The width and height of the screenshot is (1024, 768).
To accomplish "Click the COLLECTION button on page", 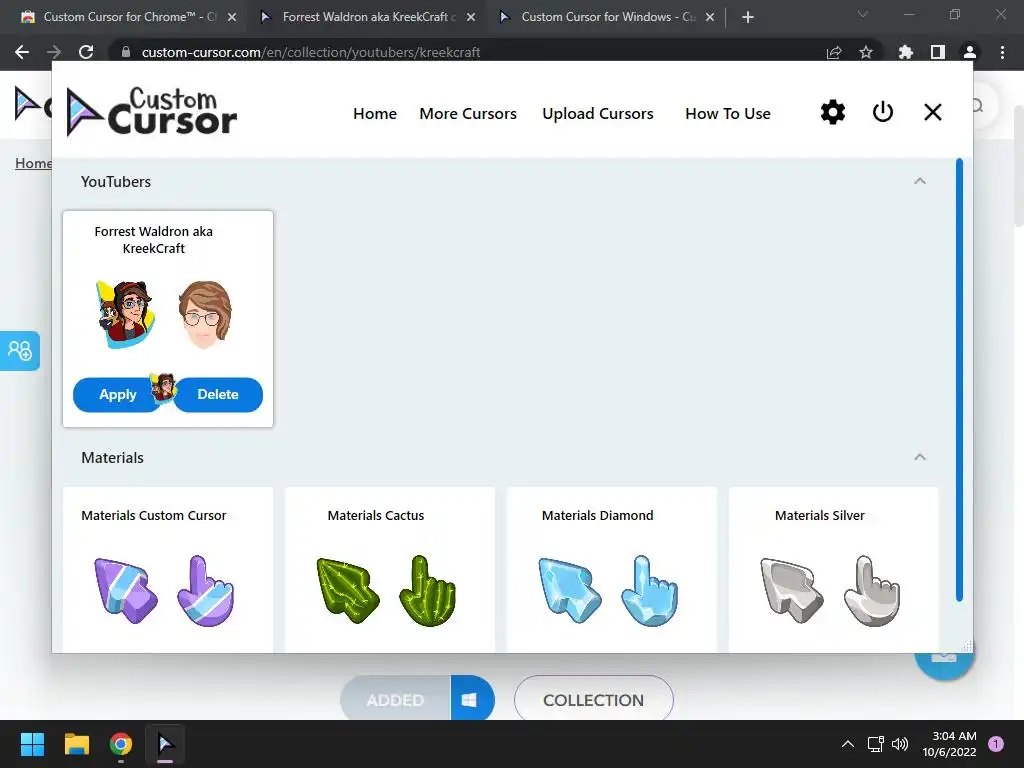I will coord(594,699).
